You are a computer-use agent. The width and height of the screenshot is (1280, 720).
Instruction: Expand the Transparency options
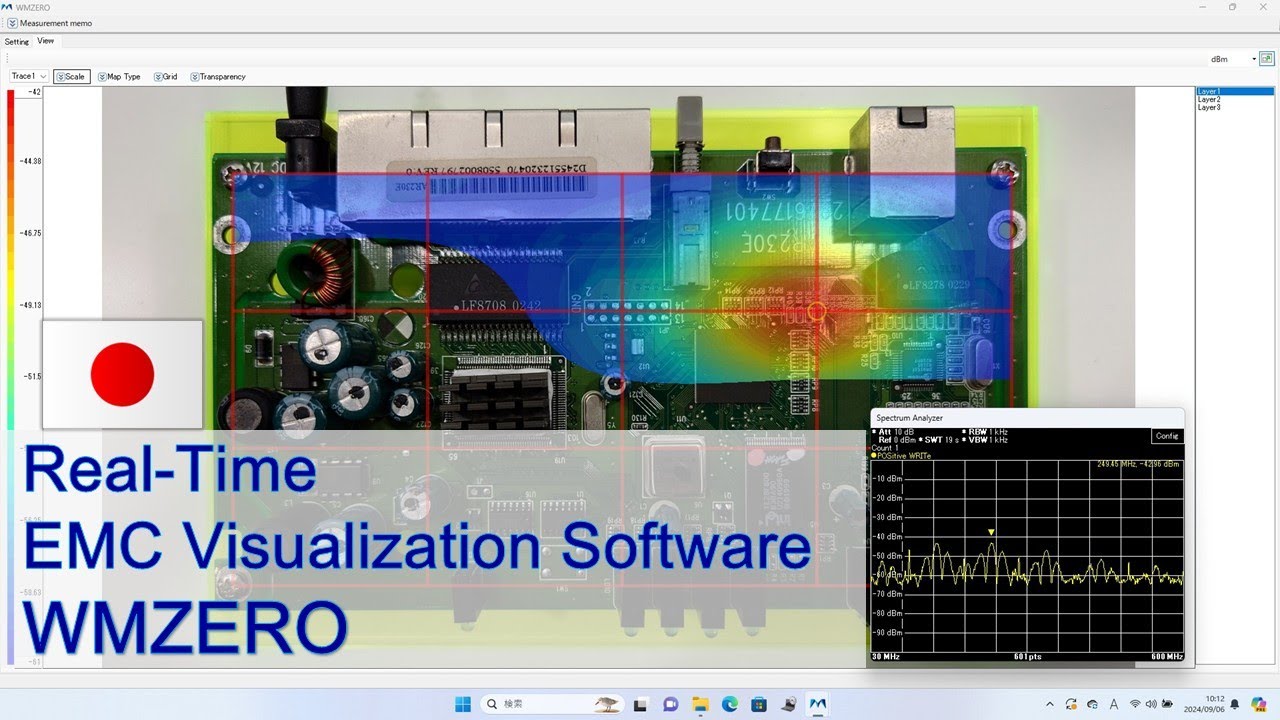tap(218, 76)
